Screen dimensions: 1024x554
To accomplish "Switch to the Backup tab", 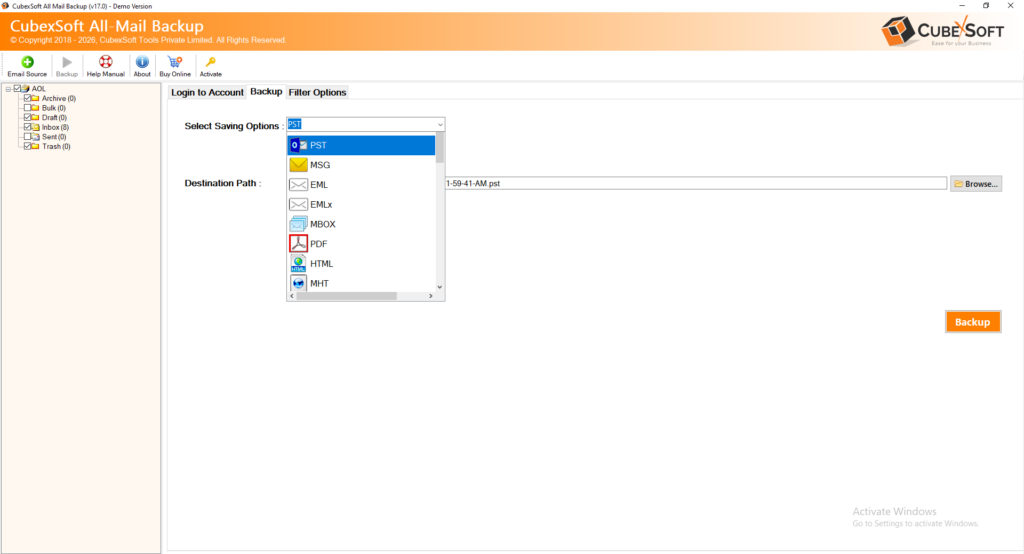I will pyautogui.click(x=266, y=91).
